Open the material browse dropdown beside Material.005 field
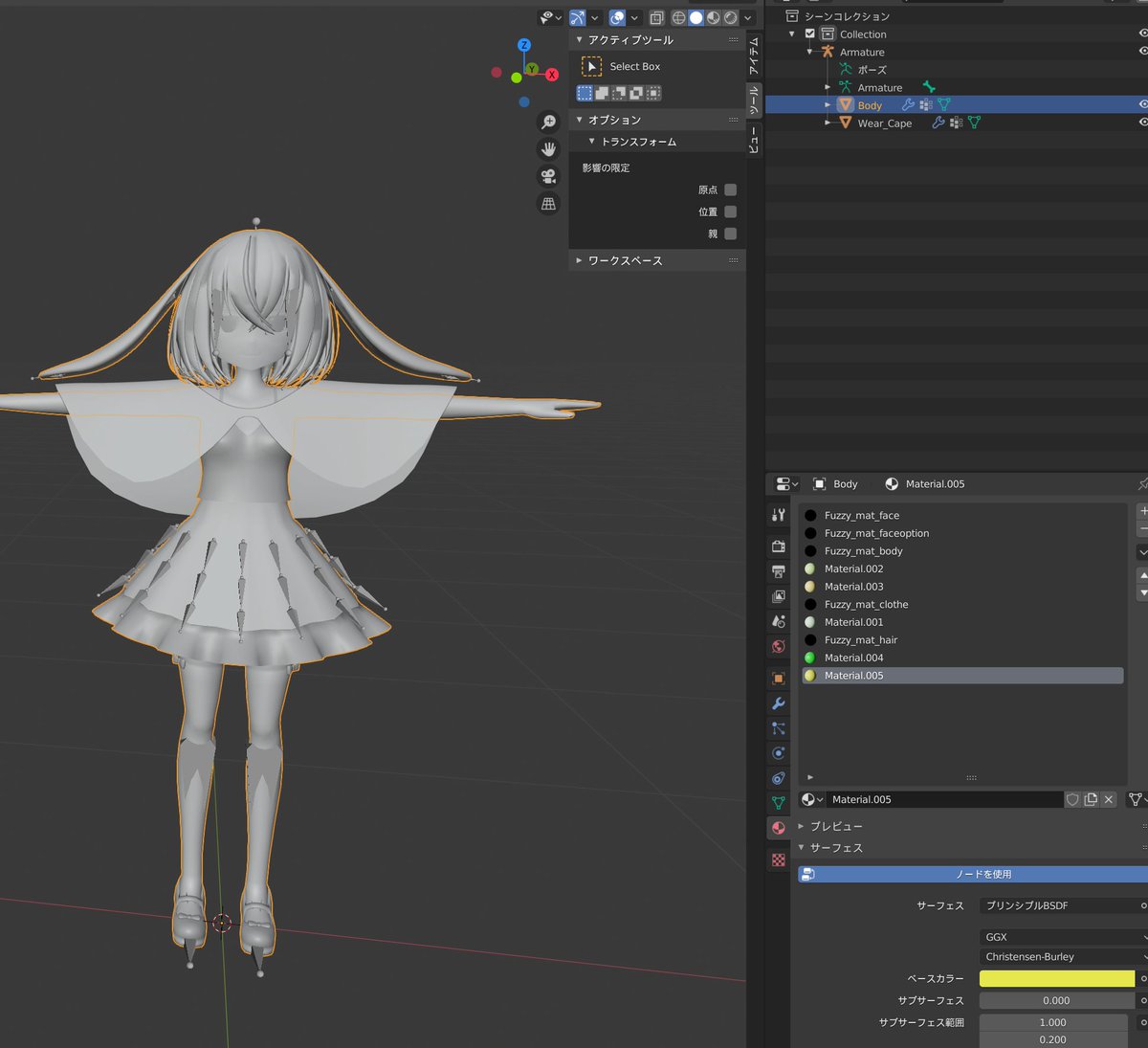1148x1048 pixels. pos(812,799)
